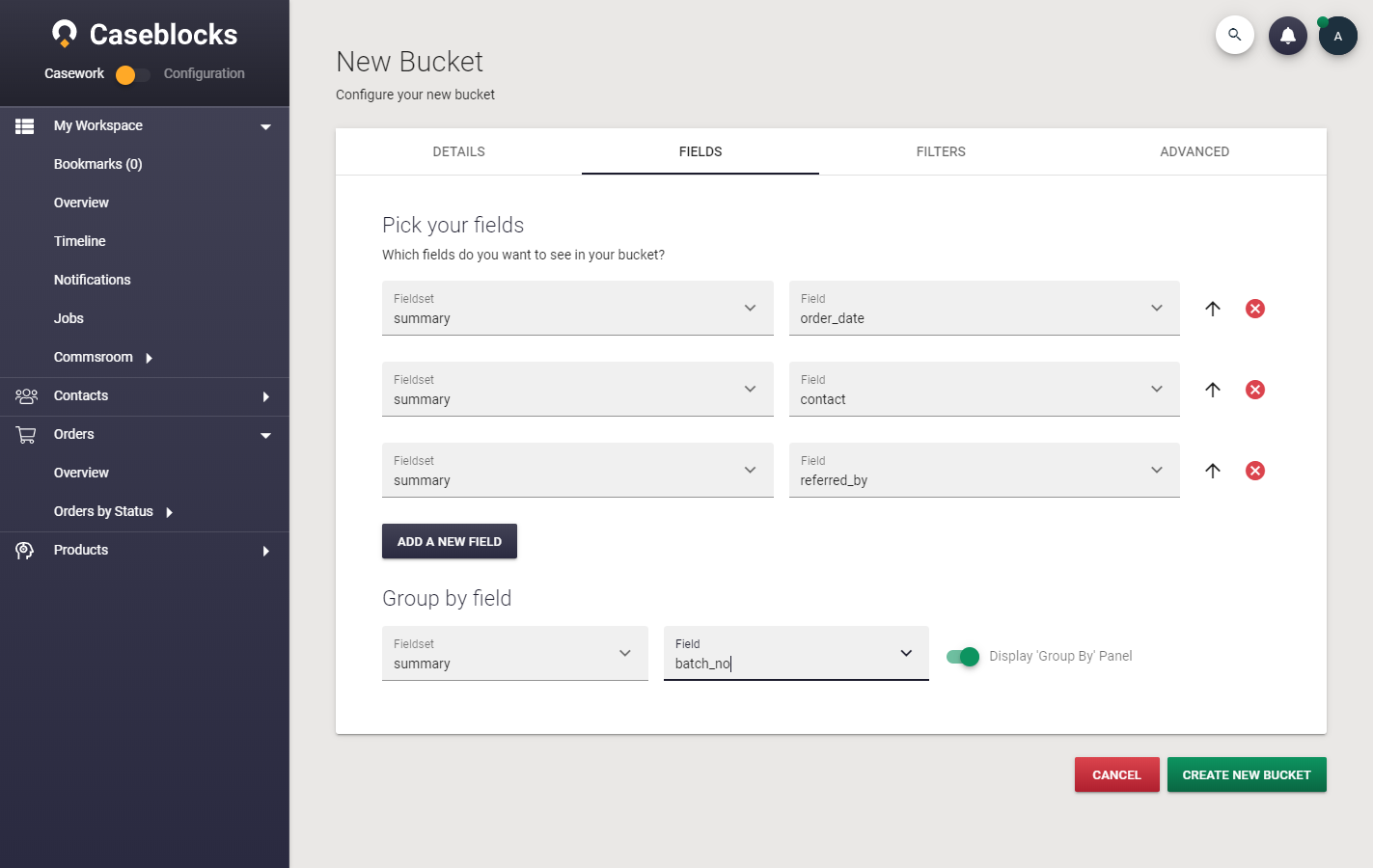Select the Fields tab
The image size is (1373, 868).
700,151
